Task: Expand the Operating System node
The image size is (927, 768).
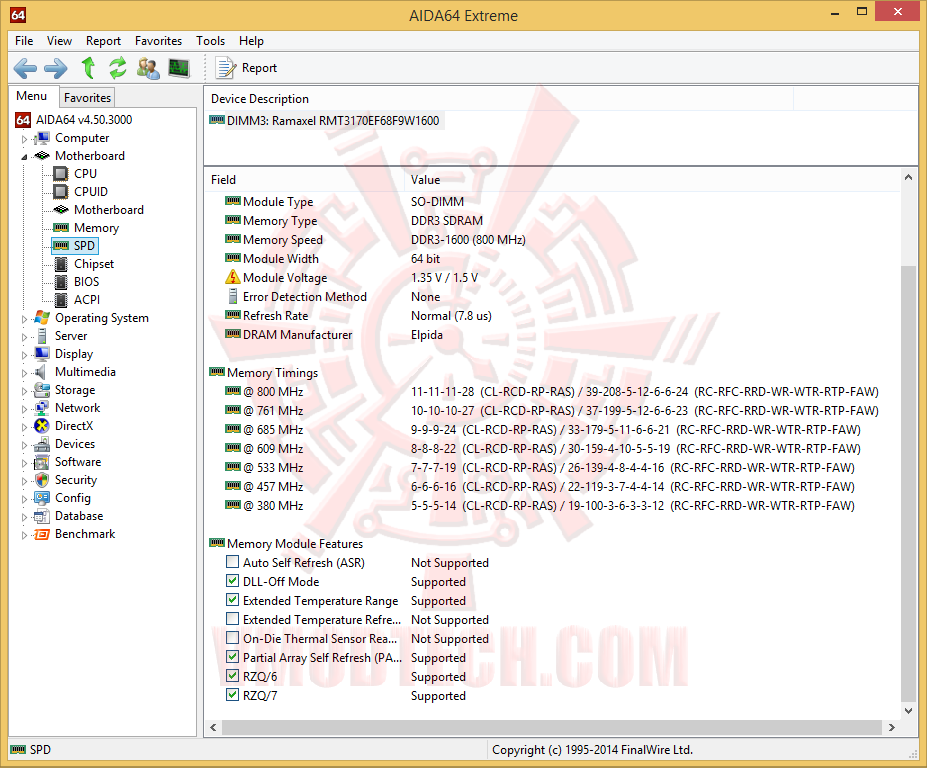Action: pyautogui.click(x=24, y=319)
